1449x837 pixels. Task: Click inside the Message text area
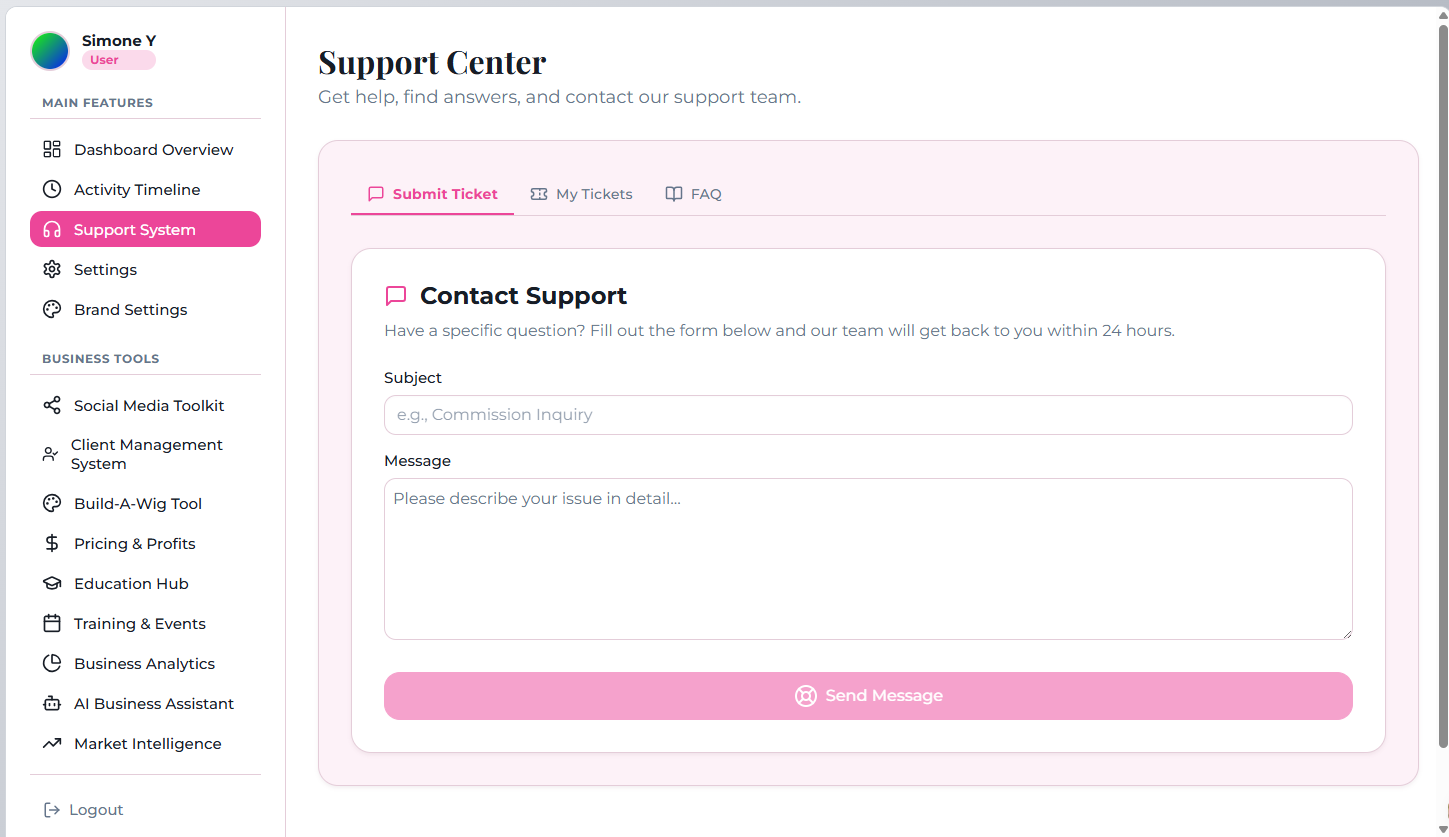868,559
